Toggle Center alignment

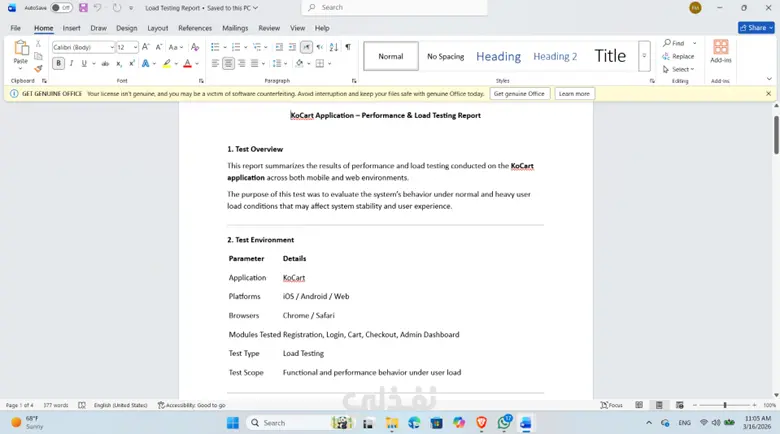tap(228, 63)
